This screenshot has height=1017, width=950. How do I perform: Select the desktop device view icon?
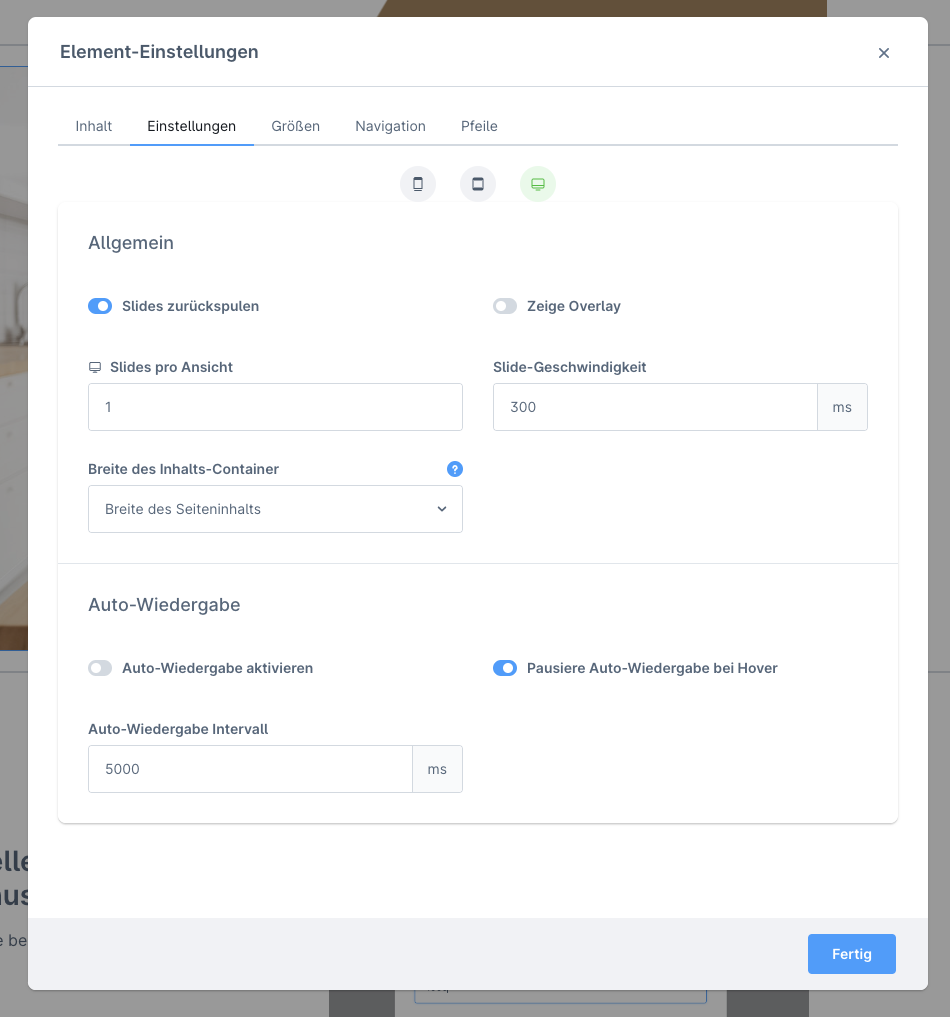click(538, 184)
